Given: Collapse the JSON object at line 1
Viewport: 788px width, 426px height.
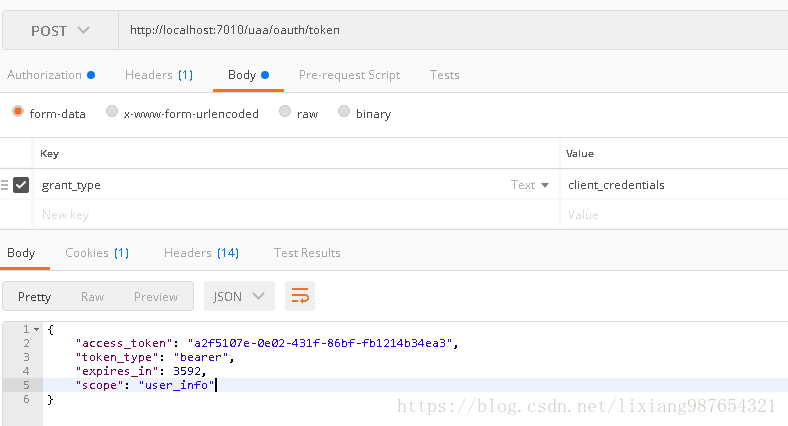Looking at the screenshot, I should tap(37, 330).
